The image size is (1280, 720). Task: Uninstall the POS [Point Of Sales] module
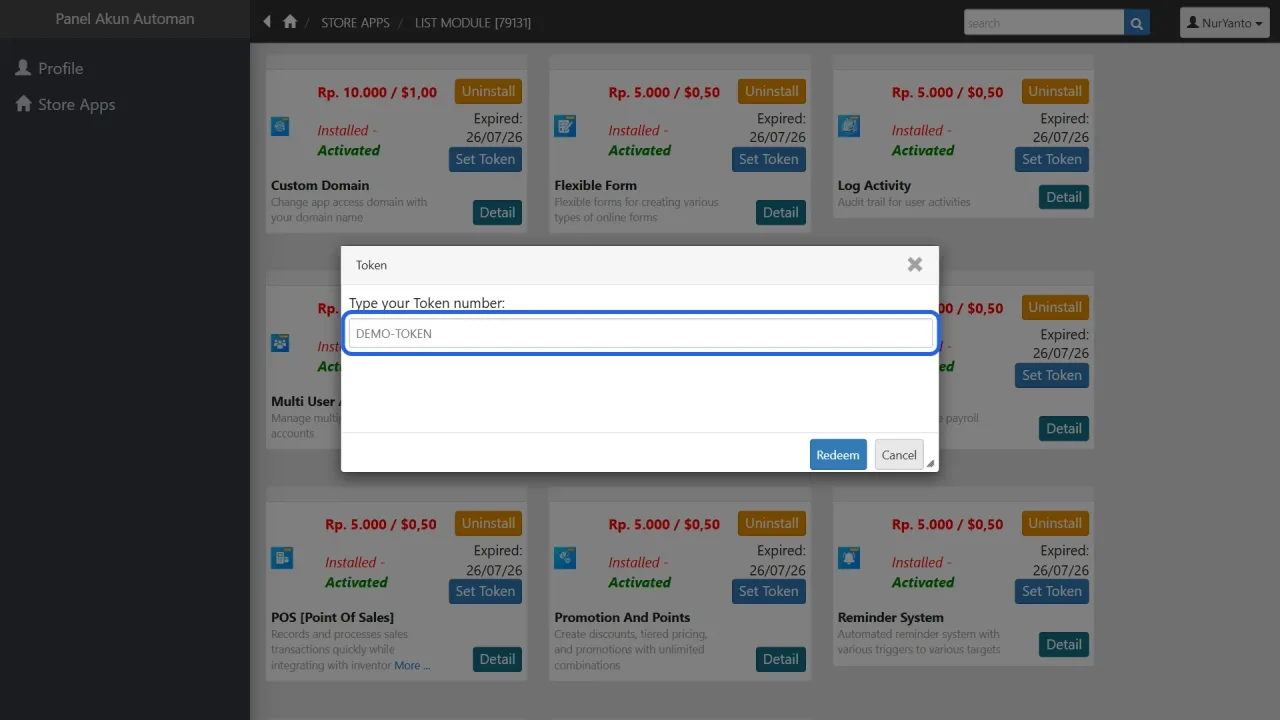(x=488, y=523)
